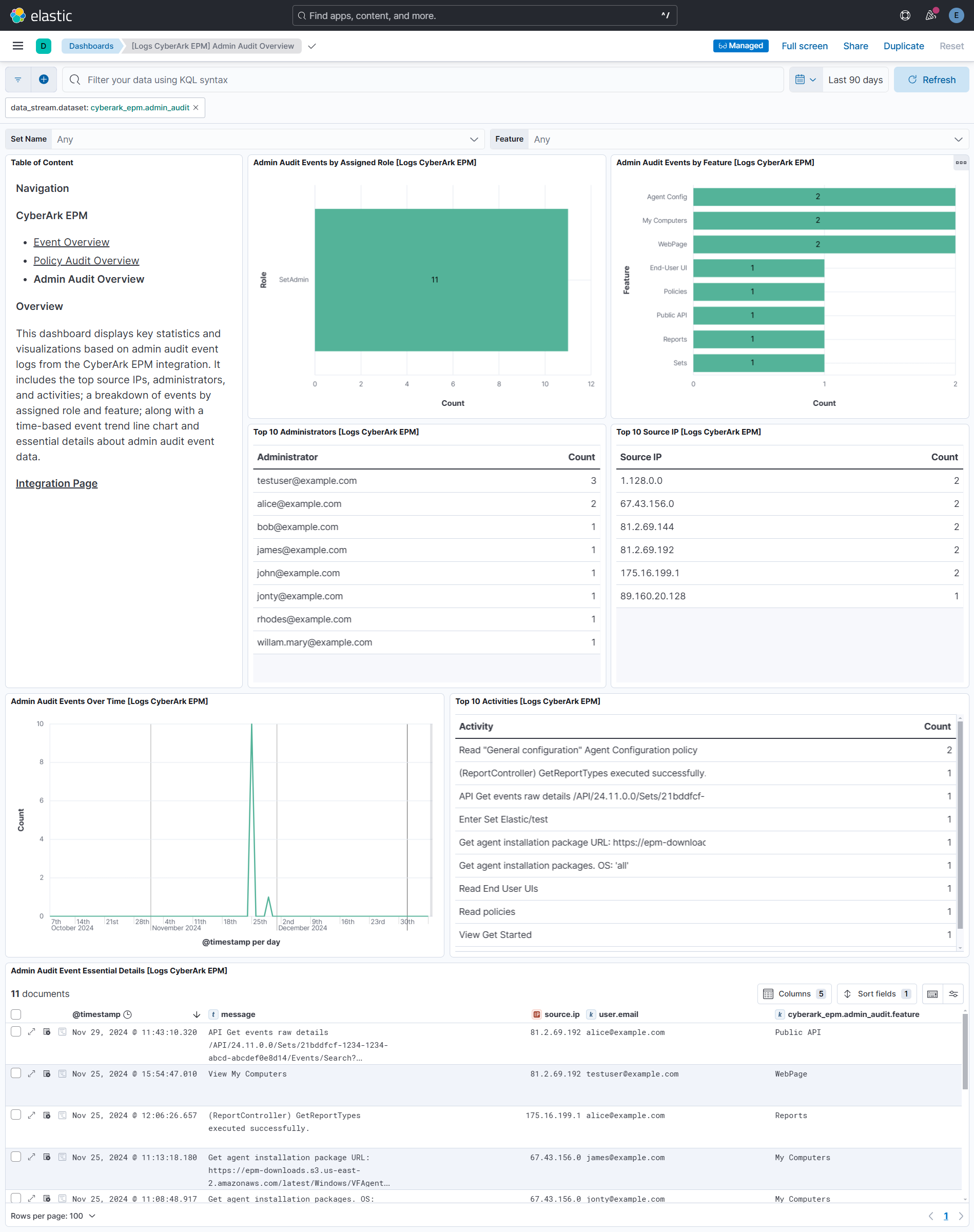This screenshot has width=974, height=1232.
Task: Expand the Nov 29 document row details
Action: (x=32, y=1032)
